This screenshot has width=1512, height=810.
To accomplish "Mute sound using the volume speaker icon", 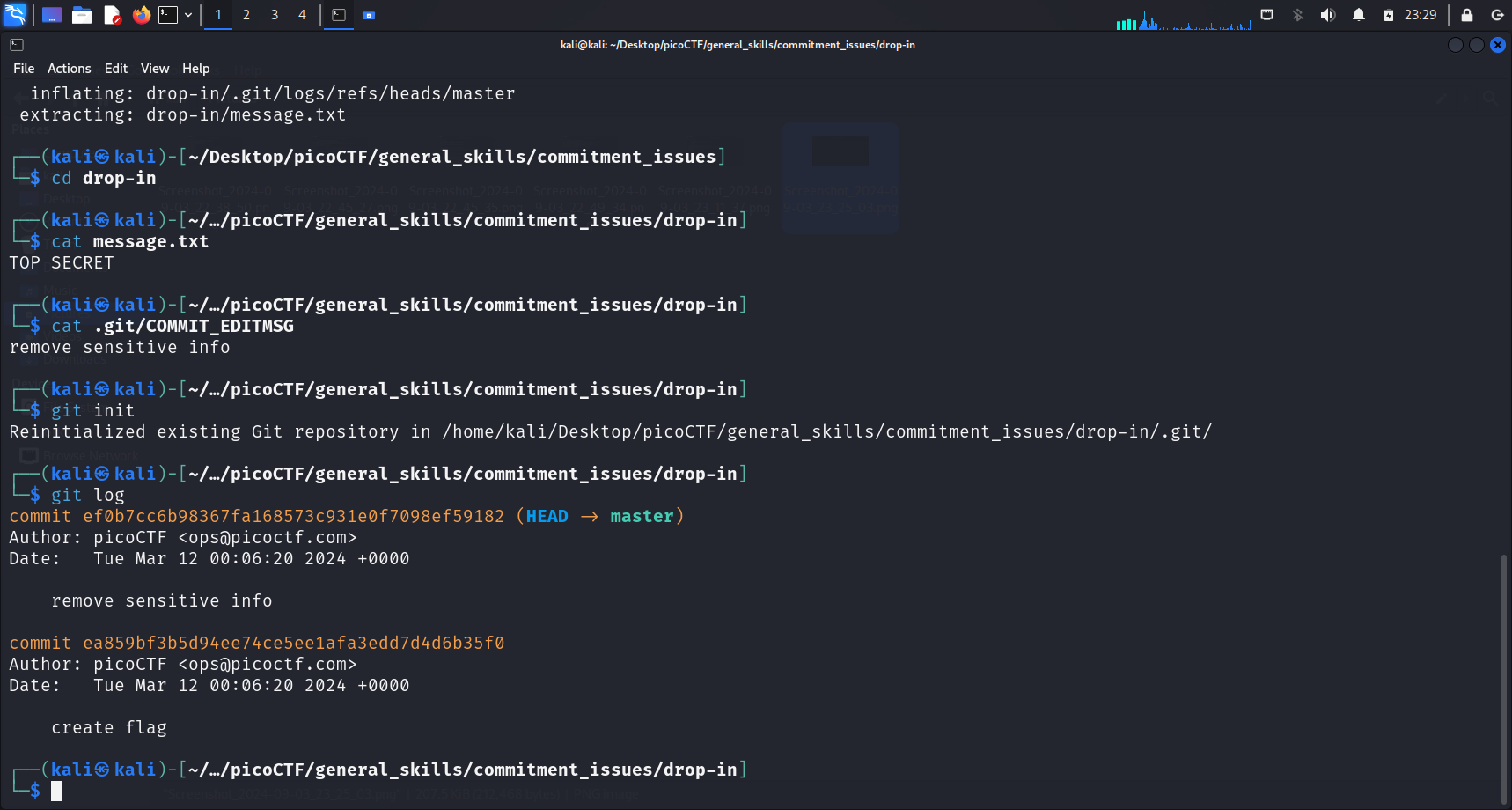I will tap(1328, 15).
